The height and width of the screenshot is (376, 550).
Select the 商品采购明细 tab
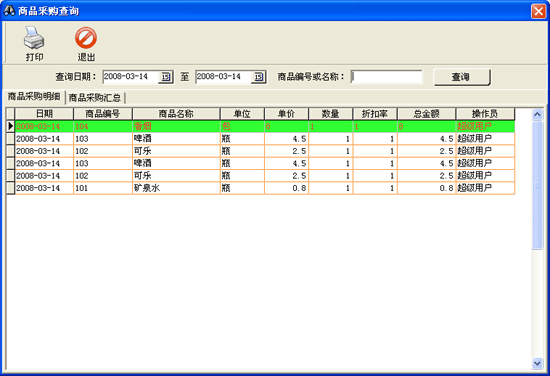click(x=34, y=96)
